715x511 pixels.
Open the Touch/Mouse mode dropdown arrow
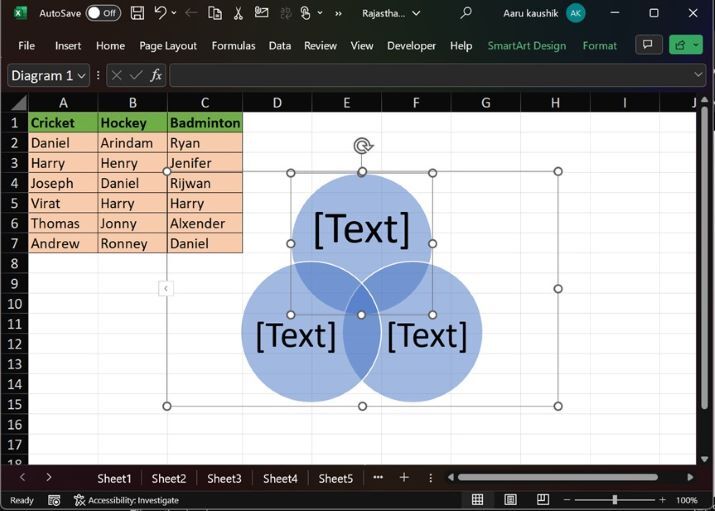[x=320, y=13]
